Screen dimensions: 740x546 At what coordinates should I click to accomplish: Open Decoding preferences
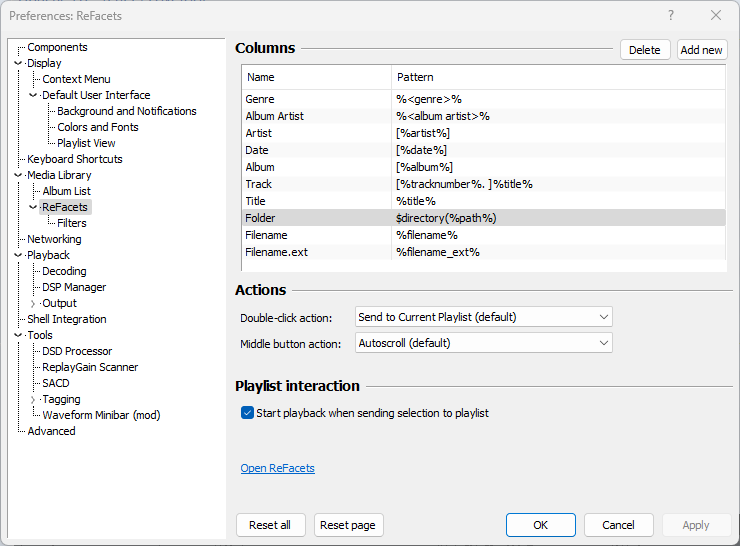(64, 271)
